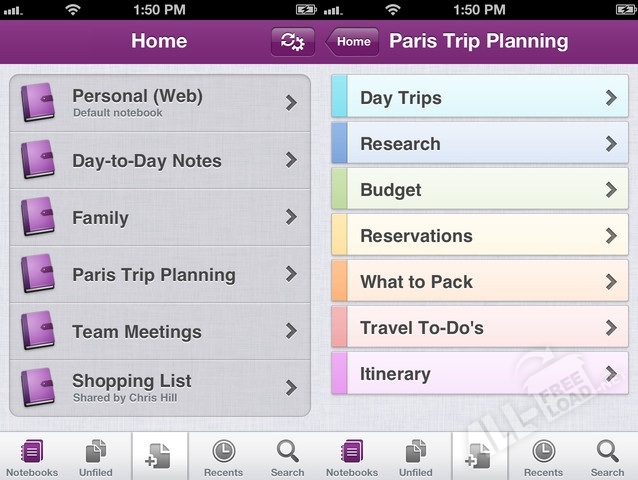
Task: Click the green Budget section color tab
Action: [x=339, y=189]
